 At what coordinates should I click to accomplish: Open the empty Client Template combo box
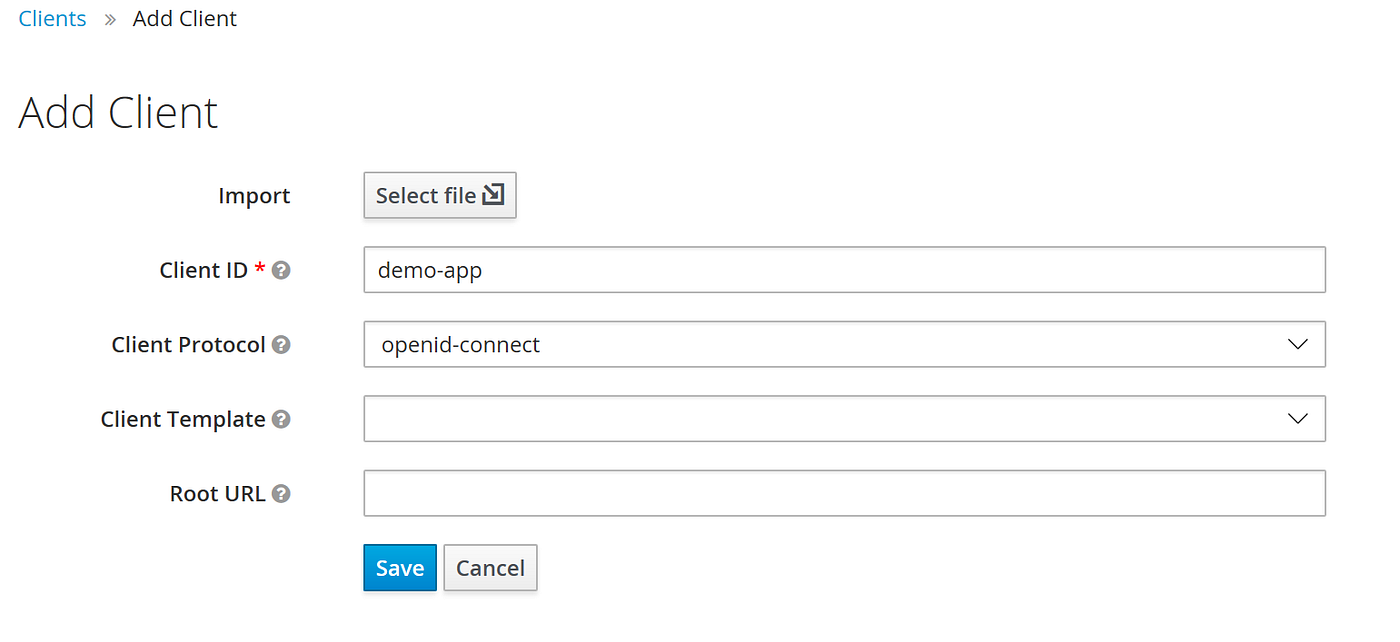pyautogui.click(x=844, y=419)
